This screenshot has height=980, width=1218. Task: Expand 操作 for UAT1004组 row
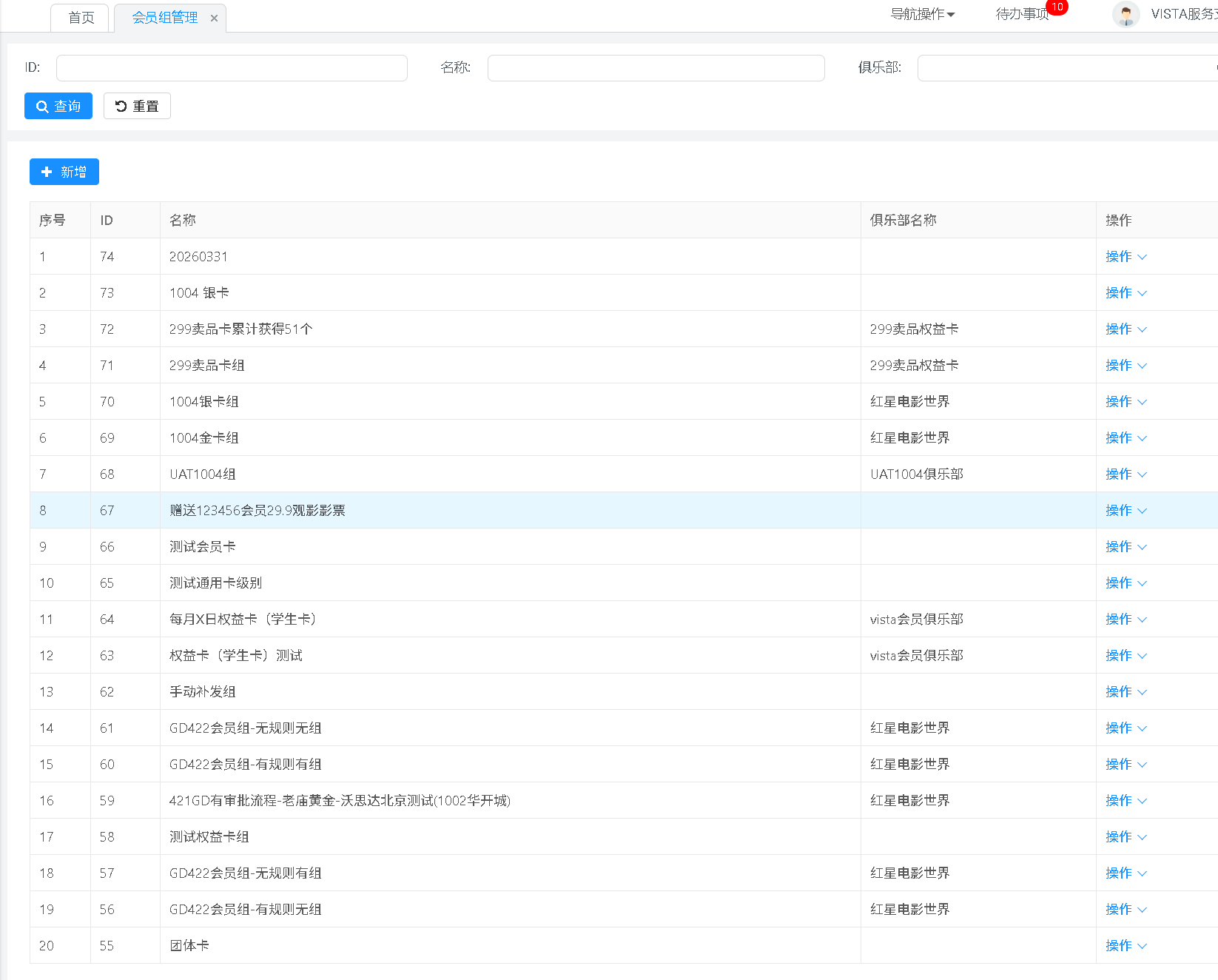[1126, 474]
